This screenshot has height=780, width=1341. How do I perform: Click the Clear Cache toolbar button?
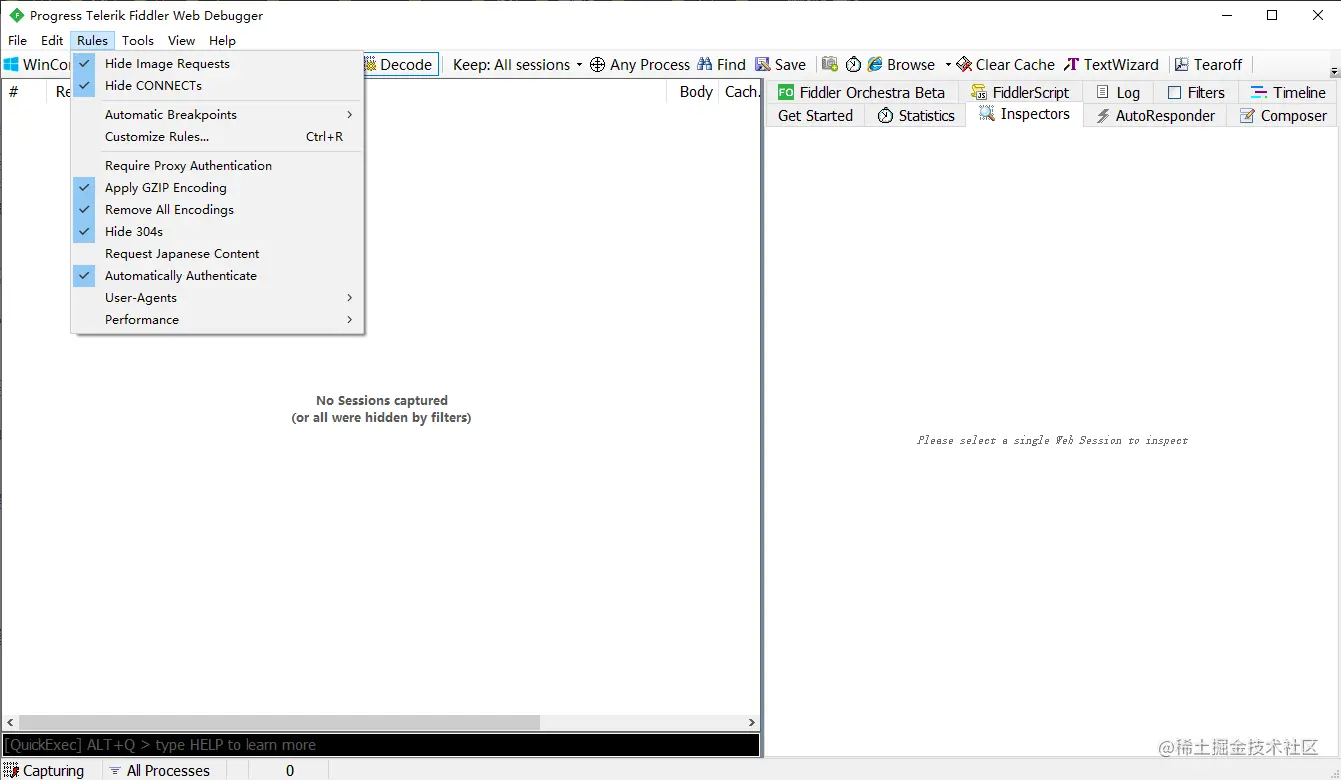point(1006,65)
